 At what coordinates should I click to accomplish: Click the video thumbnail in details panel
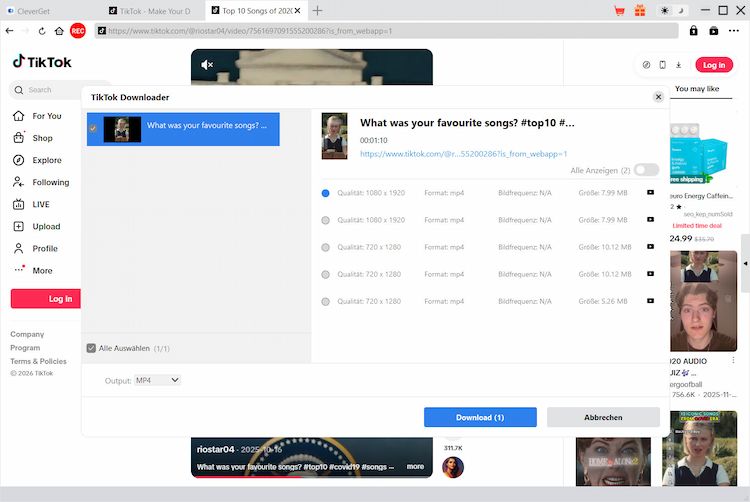tap(334, 136)
